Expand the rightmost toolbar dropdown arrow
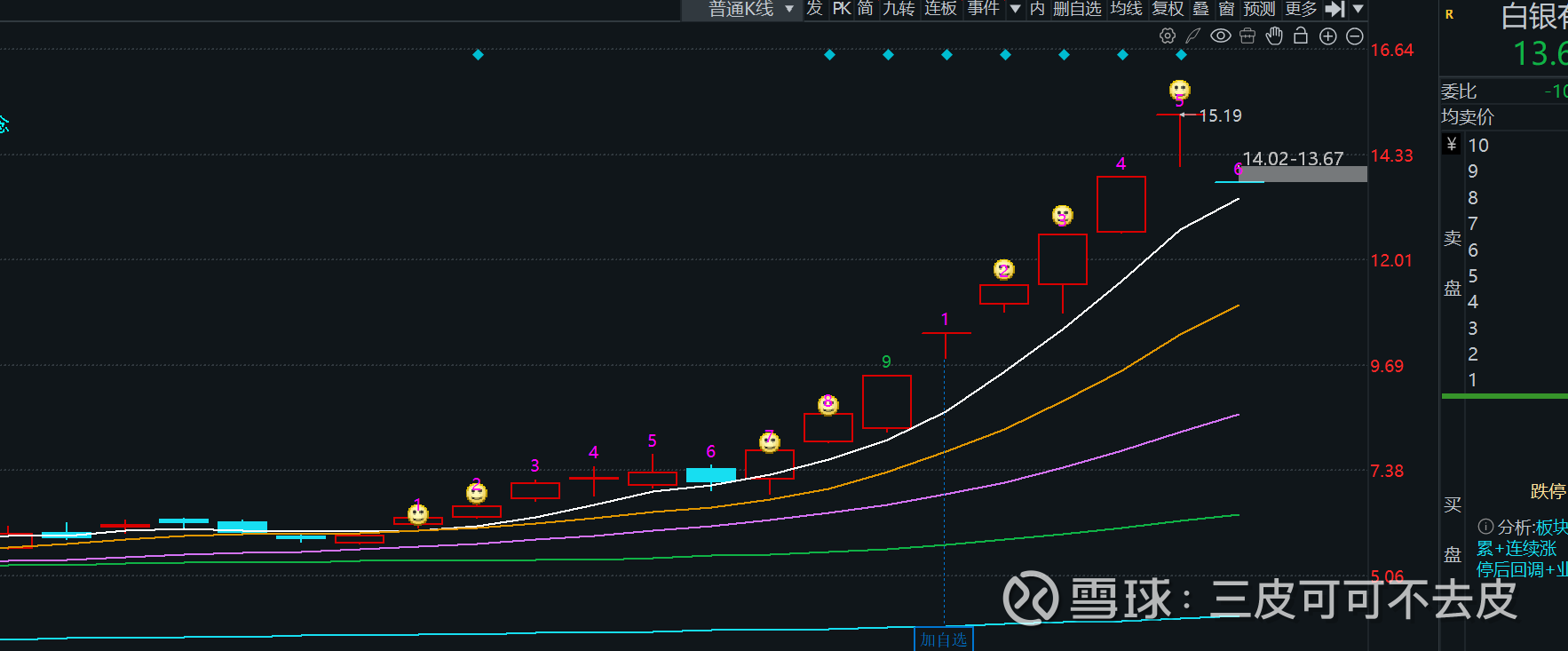The width and height of the screenshot is (1568, 651). 1358,9
